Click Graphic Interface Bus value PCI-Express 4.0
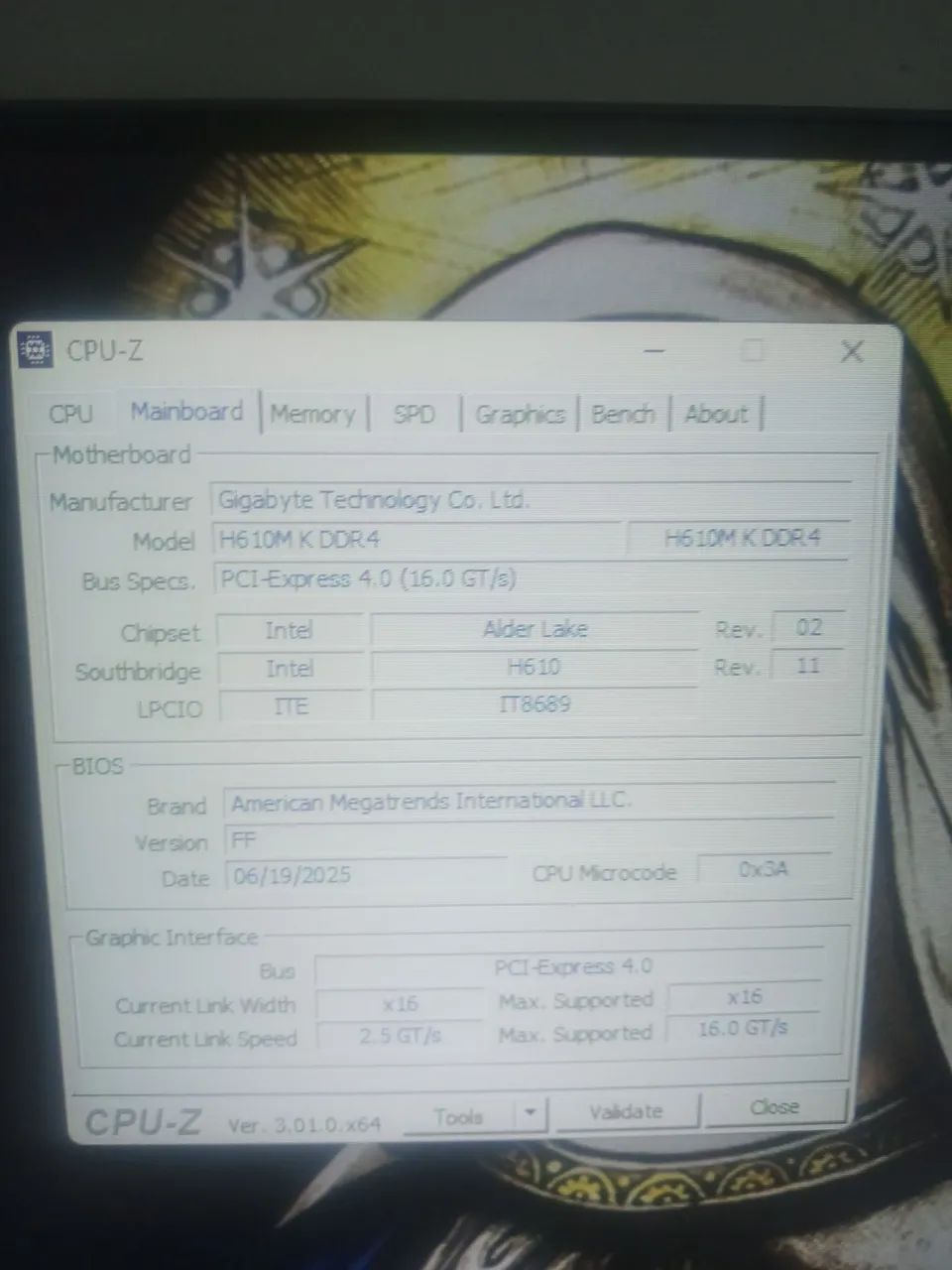This screenshot has width=952, height=1270. tap(569, 967)
